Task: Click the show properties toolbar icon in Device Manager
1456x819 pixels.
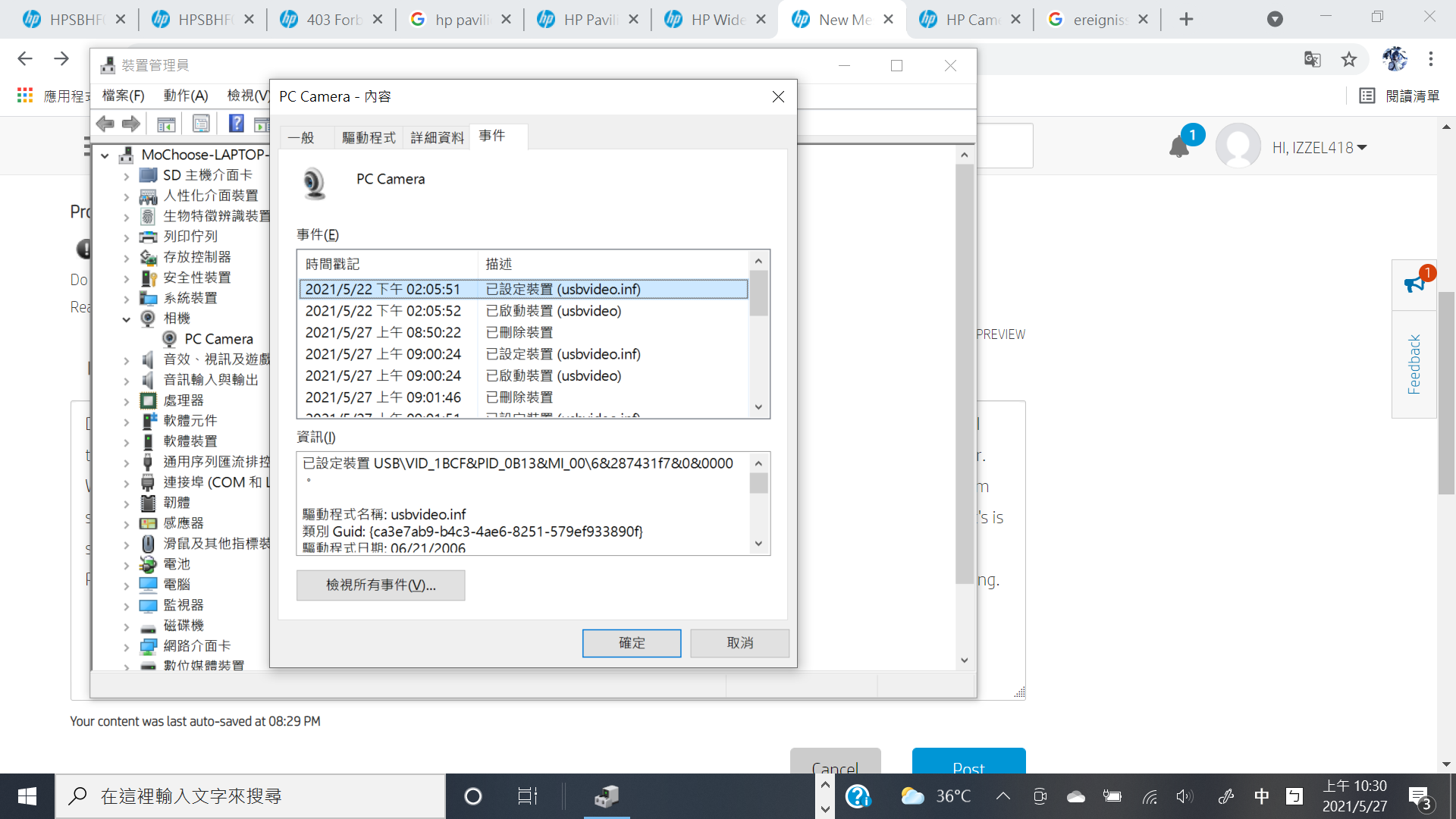Action: [201, 123]
